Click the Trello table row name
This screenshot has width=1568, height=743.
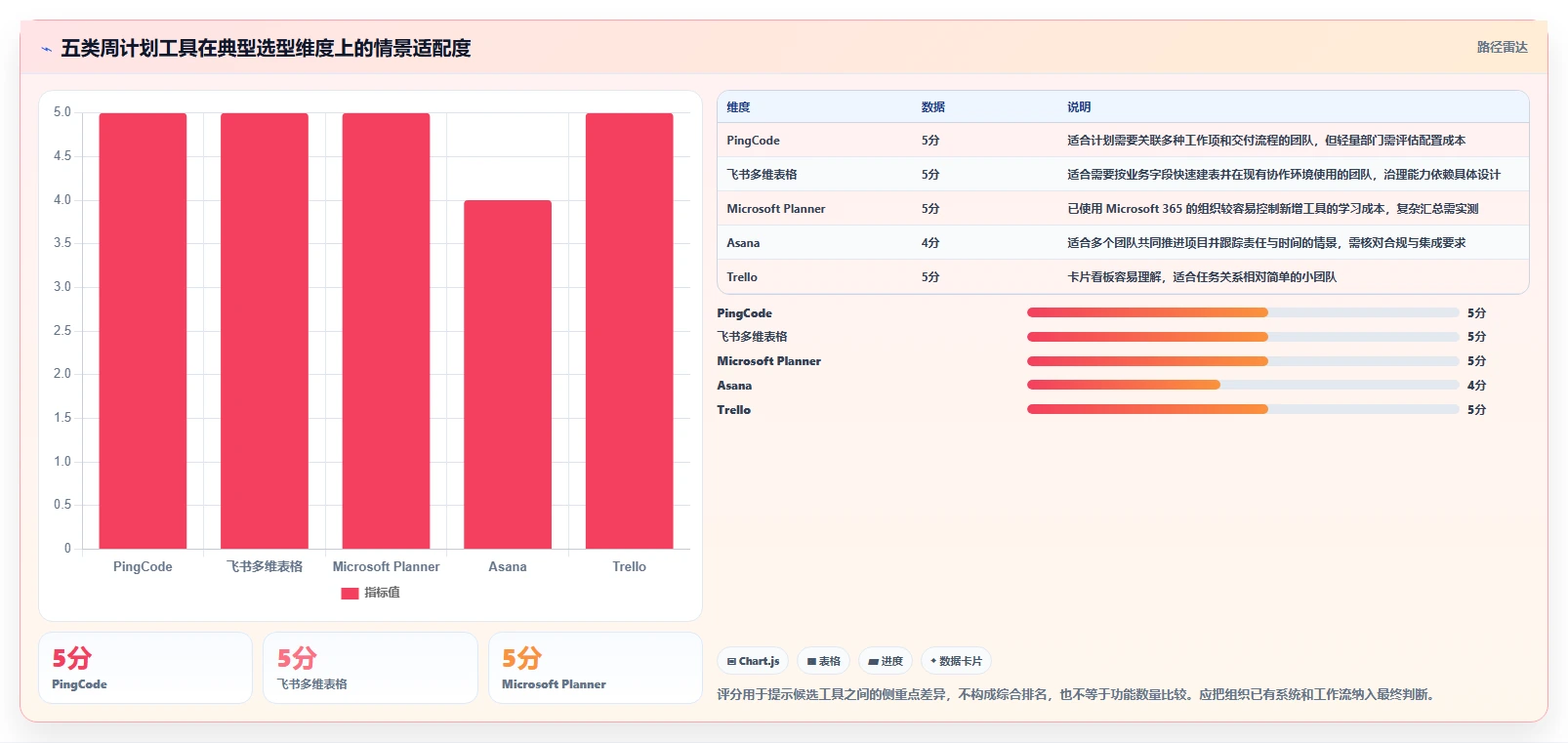pyautogui.click(x=742, y=277)
